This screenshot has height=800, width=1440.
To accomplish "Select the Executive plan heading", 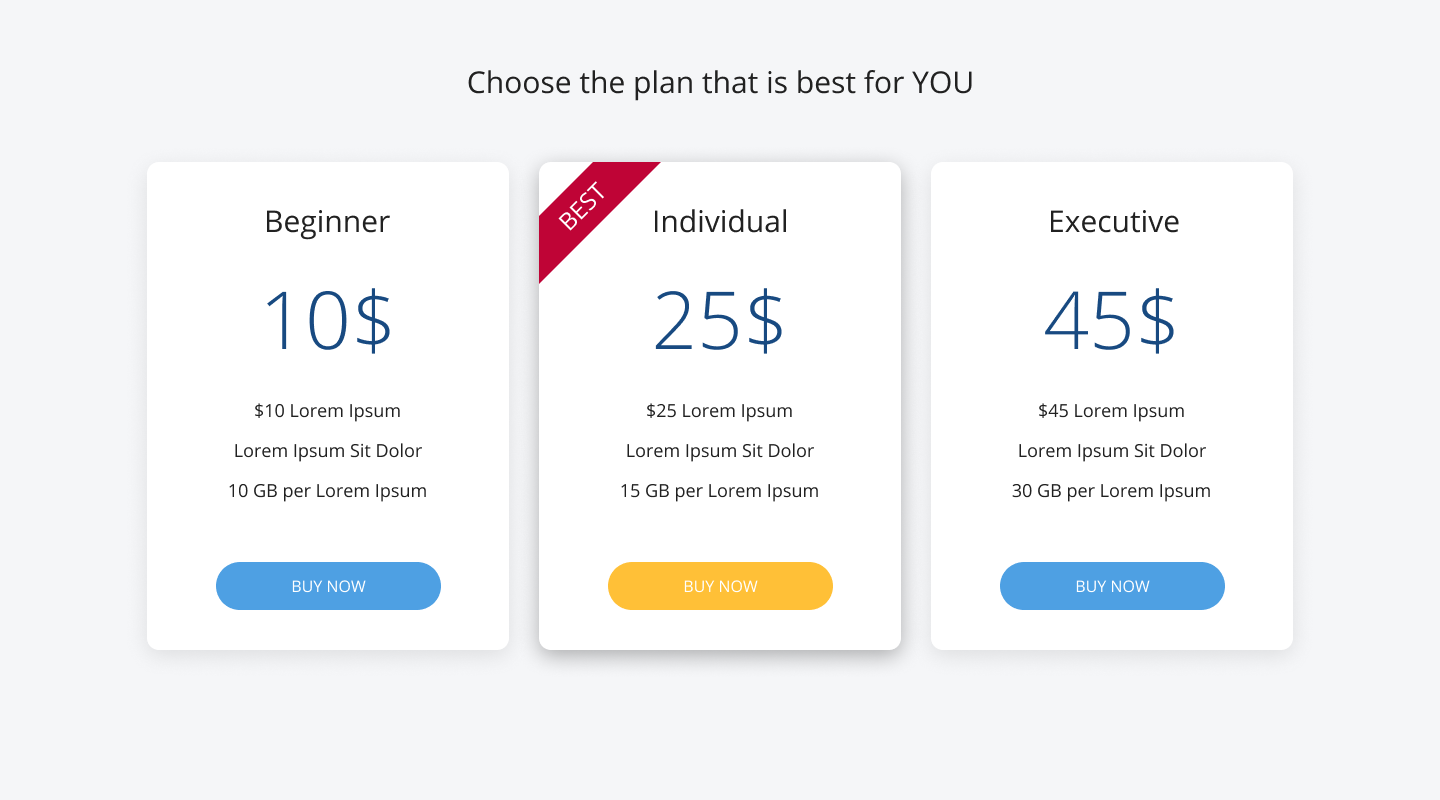I will (x=1112, y=222).
